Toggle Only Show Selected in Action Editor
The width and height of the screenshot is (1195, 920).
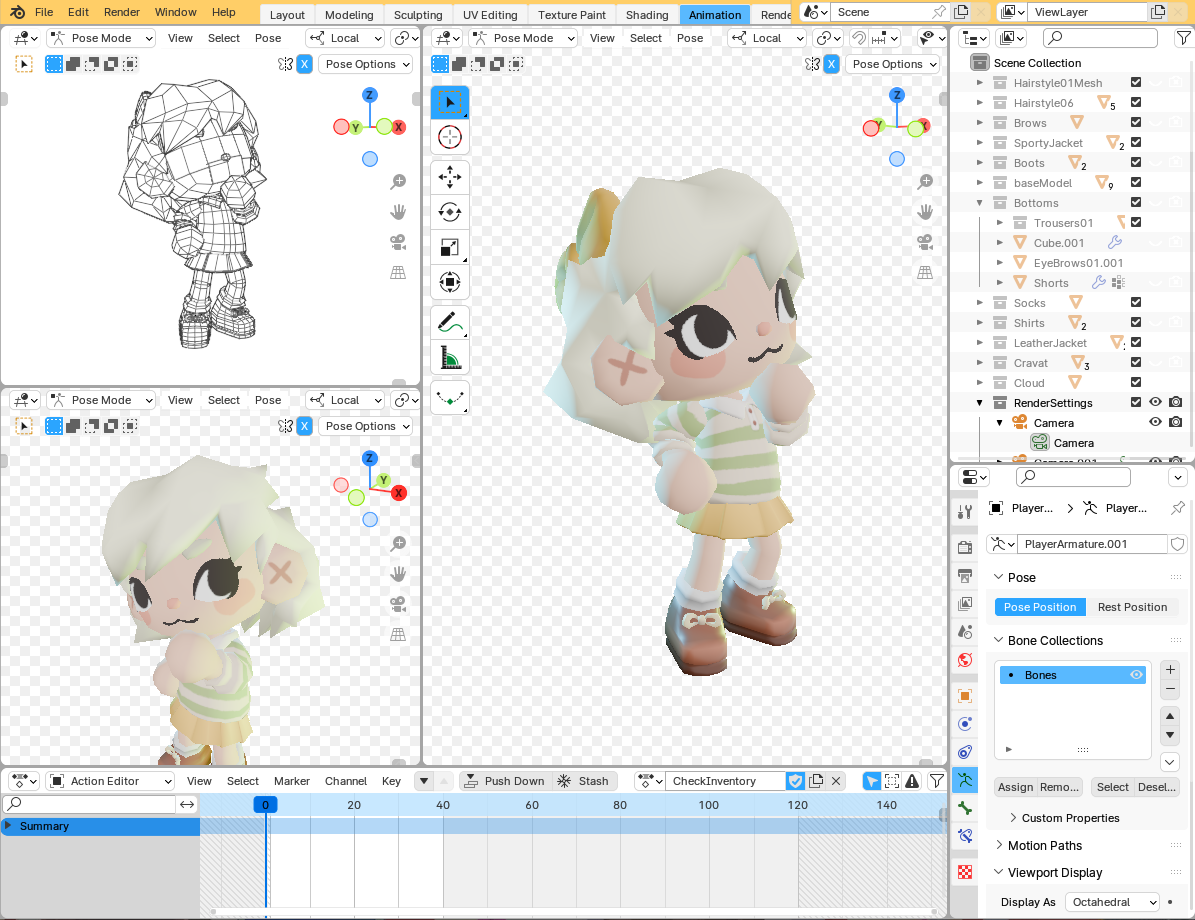point(871,781)
